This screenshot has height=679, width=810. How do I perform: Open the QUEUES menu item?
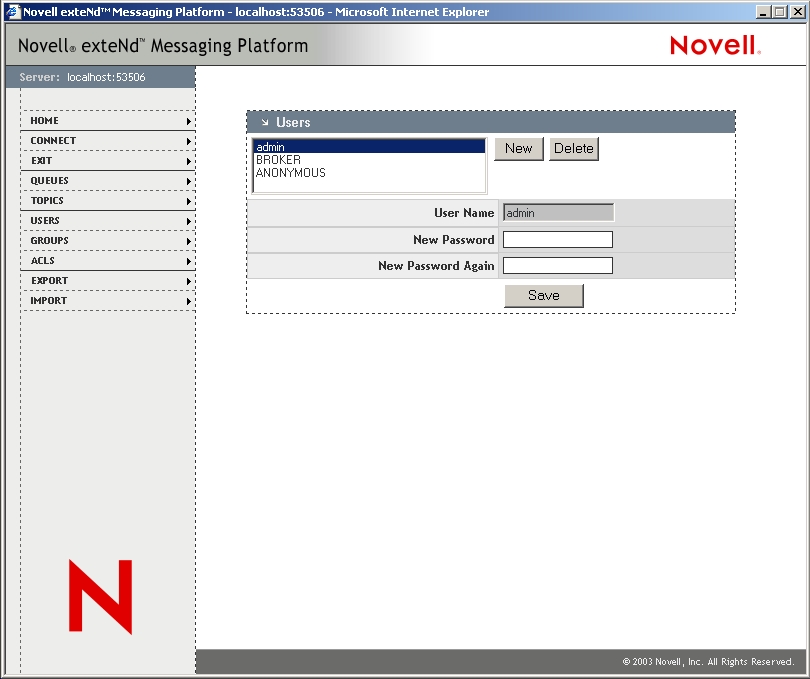pos(107,180)
